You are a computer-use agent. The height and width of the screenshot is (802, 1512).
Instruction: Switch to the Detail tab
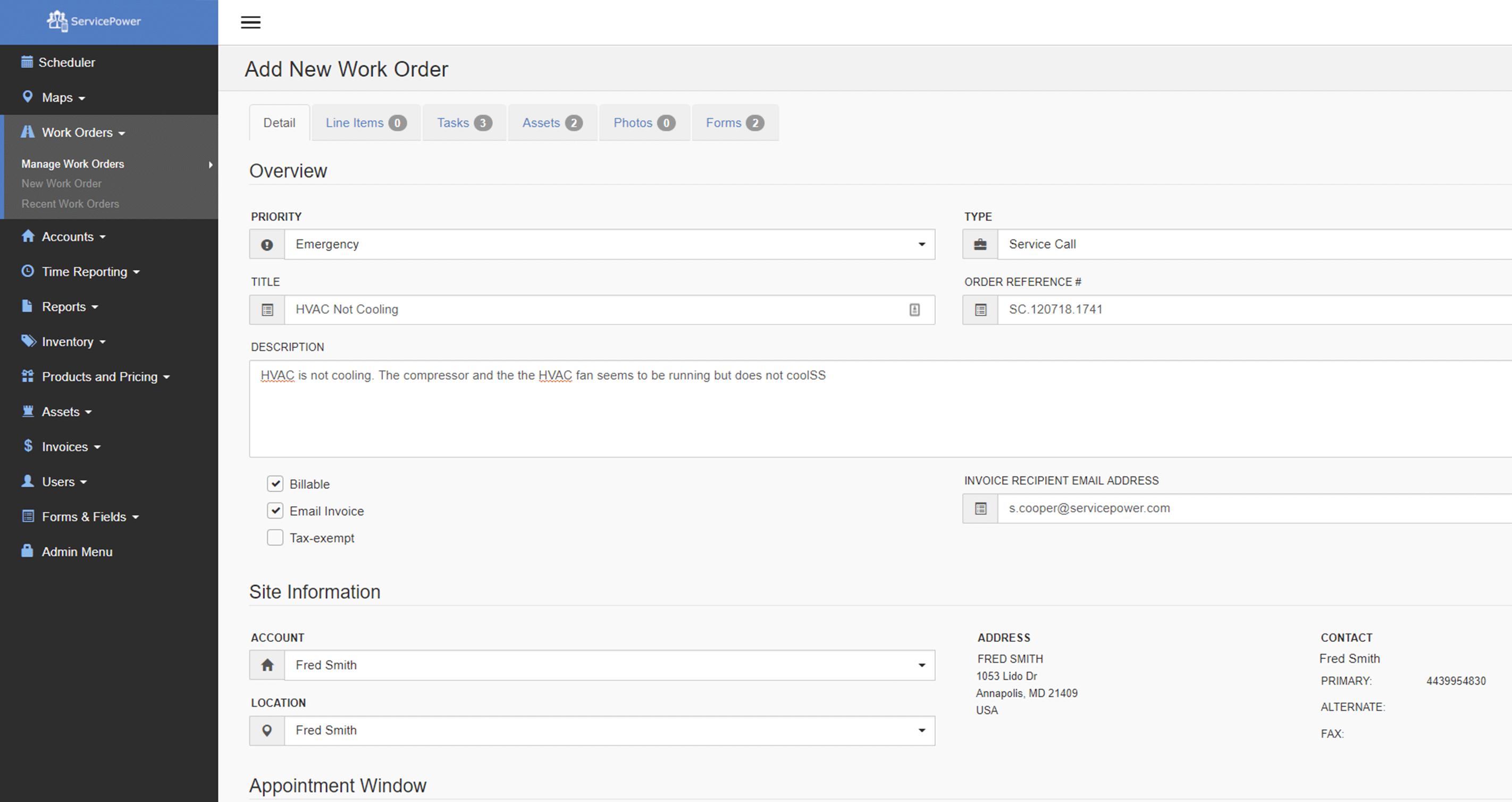280,123
